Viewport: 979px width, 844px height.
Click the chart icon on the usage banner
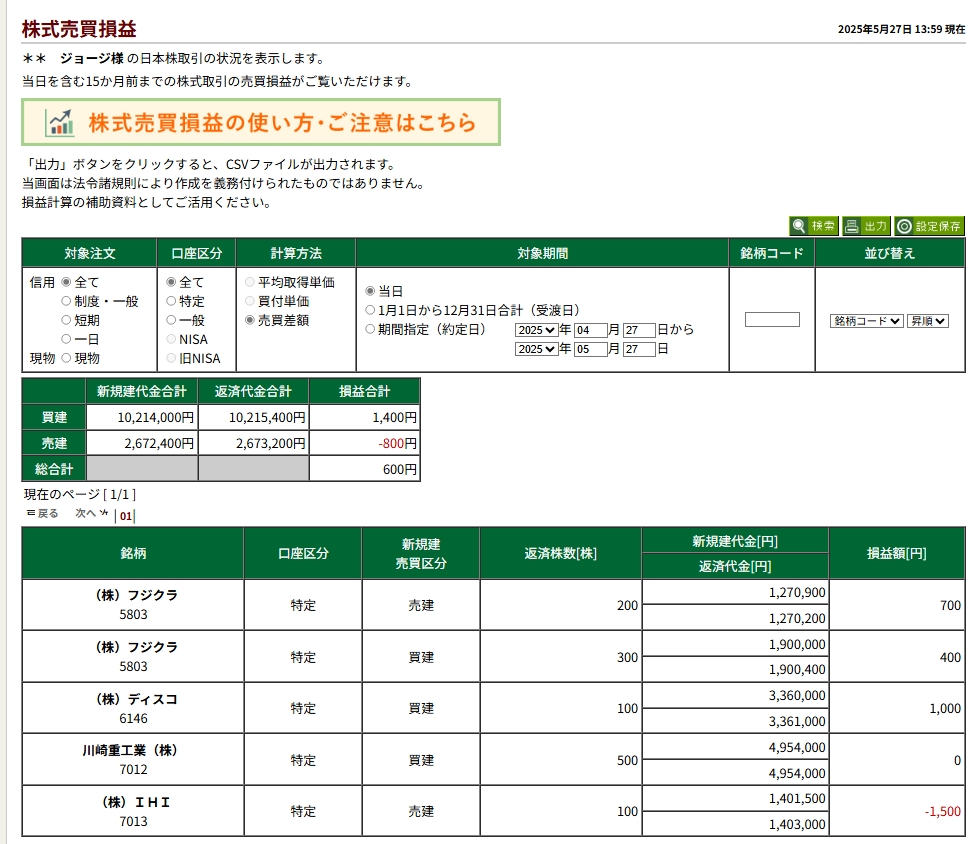coord(60,123)
